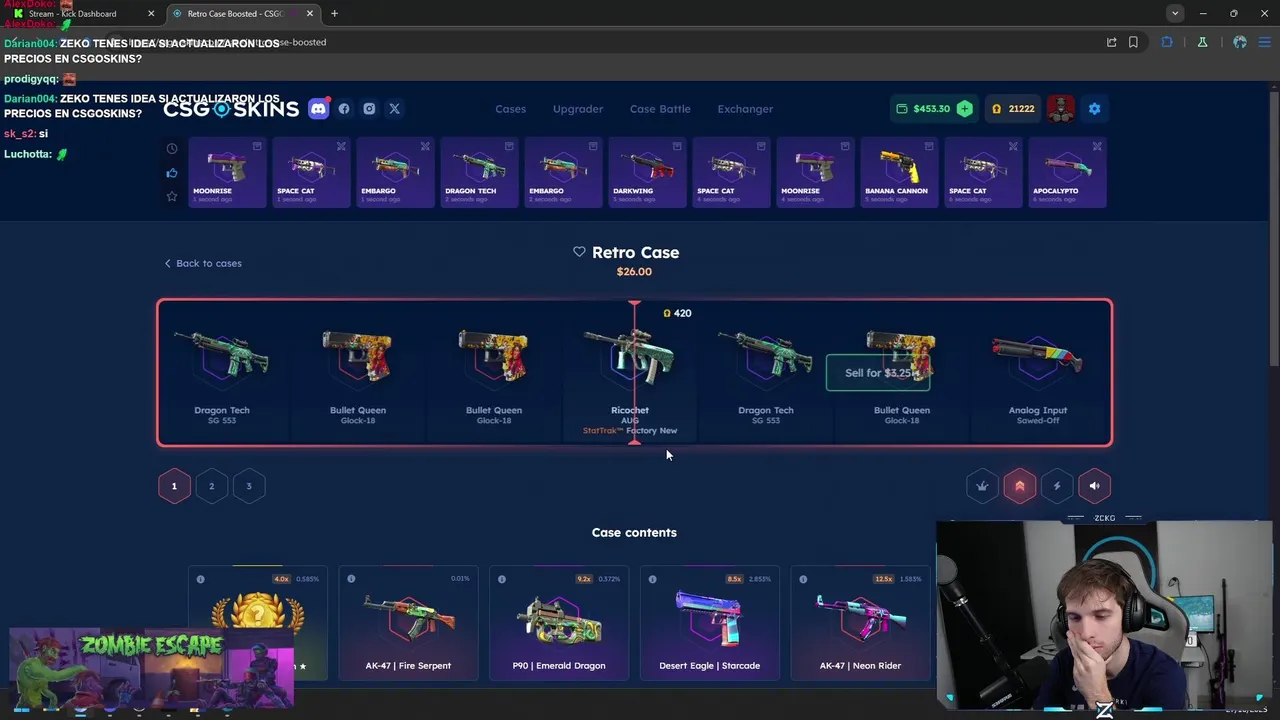Expand the browser tab search dropdown
Viewport: 1280px width, 720px height.
[x=1175, y=13]
